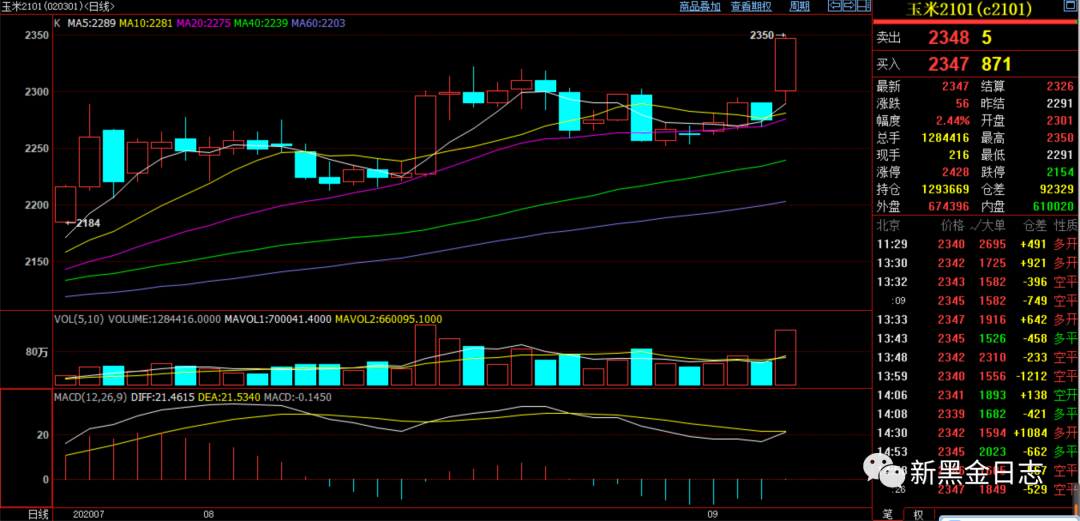Click the buy volume 871
1080x521 pixels.
click(996, 65)
